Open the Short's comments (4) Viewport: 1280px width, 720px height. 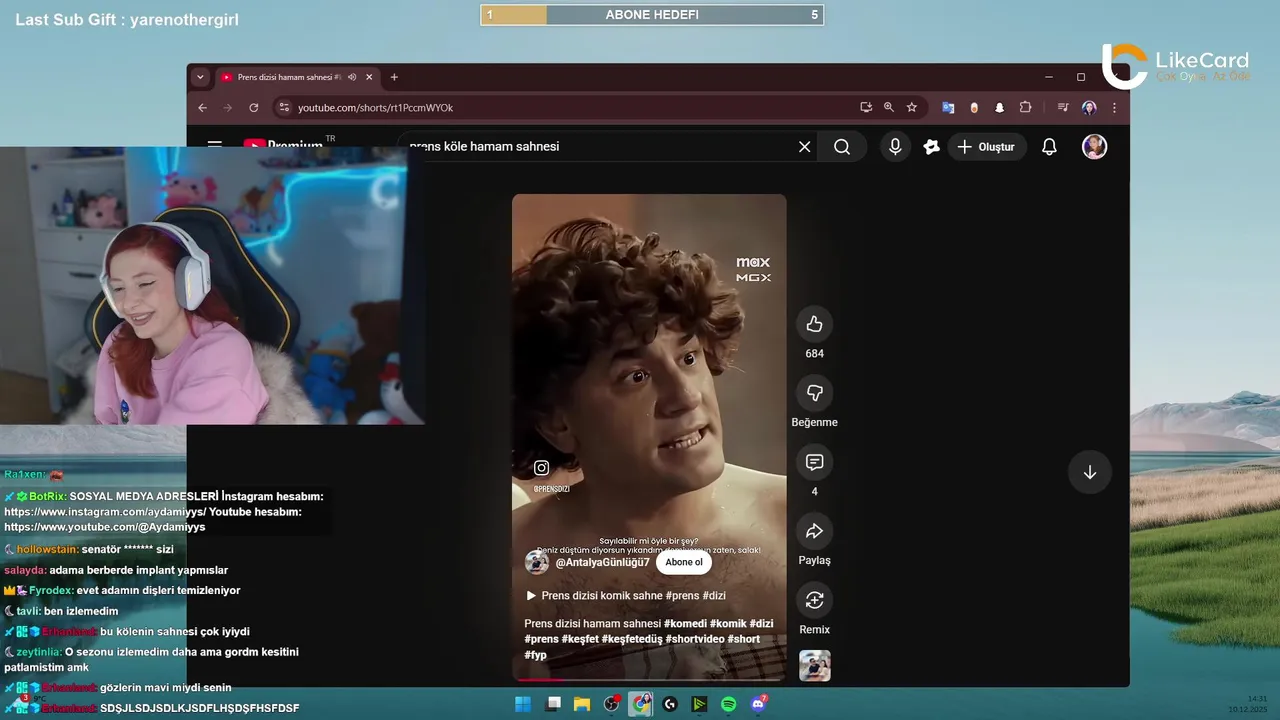814,462
